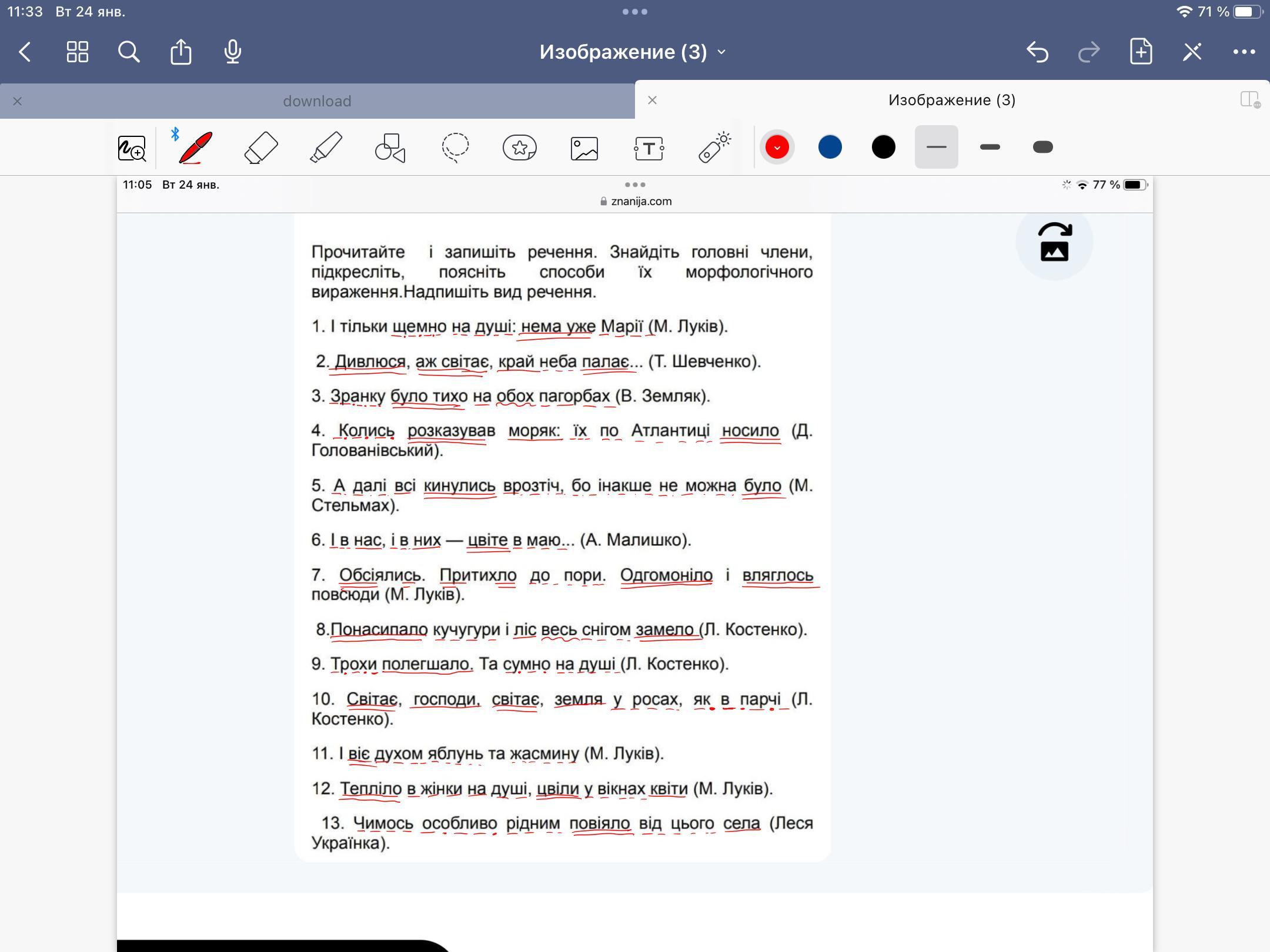Select the eraser tool

pyautogui.click(x=260, y=147)
